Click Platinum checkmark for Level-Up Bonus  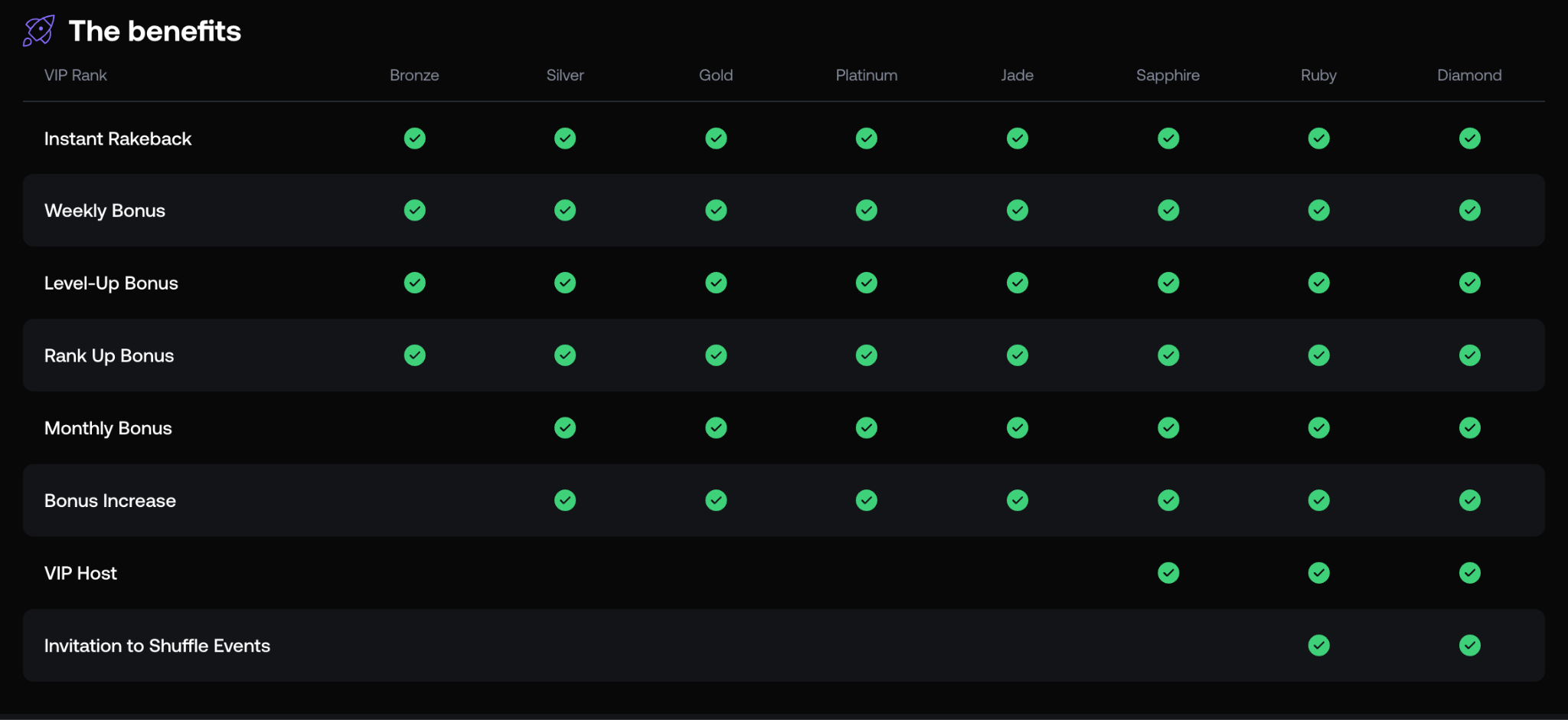coord(866,283)
